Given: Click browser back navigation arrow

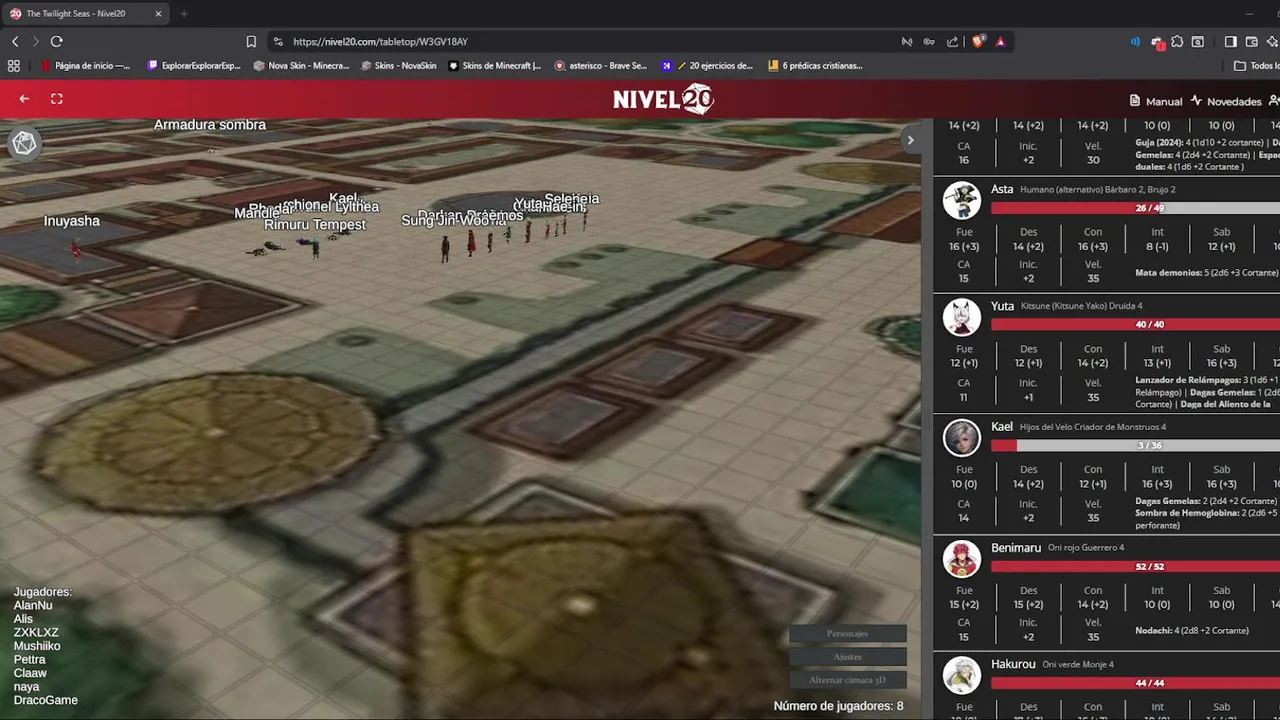Looking at the screenshot, I should tap(15, 41).
